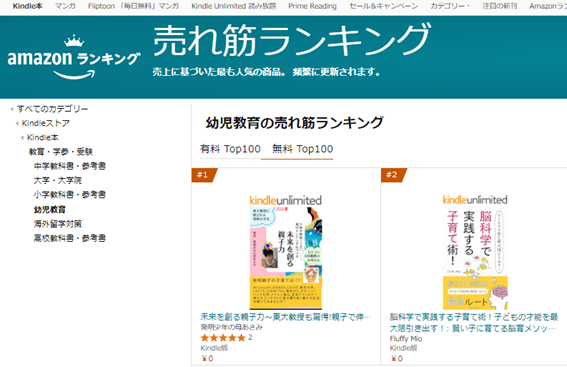Open the review count 2
The image size is (567, 367).
[250, 338]
